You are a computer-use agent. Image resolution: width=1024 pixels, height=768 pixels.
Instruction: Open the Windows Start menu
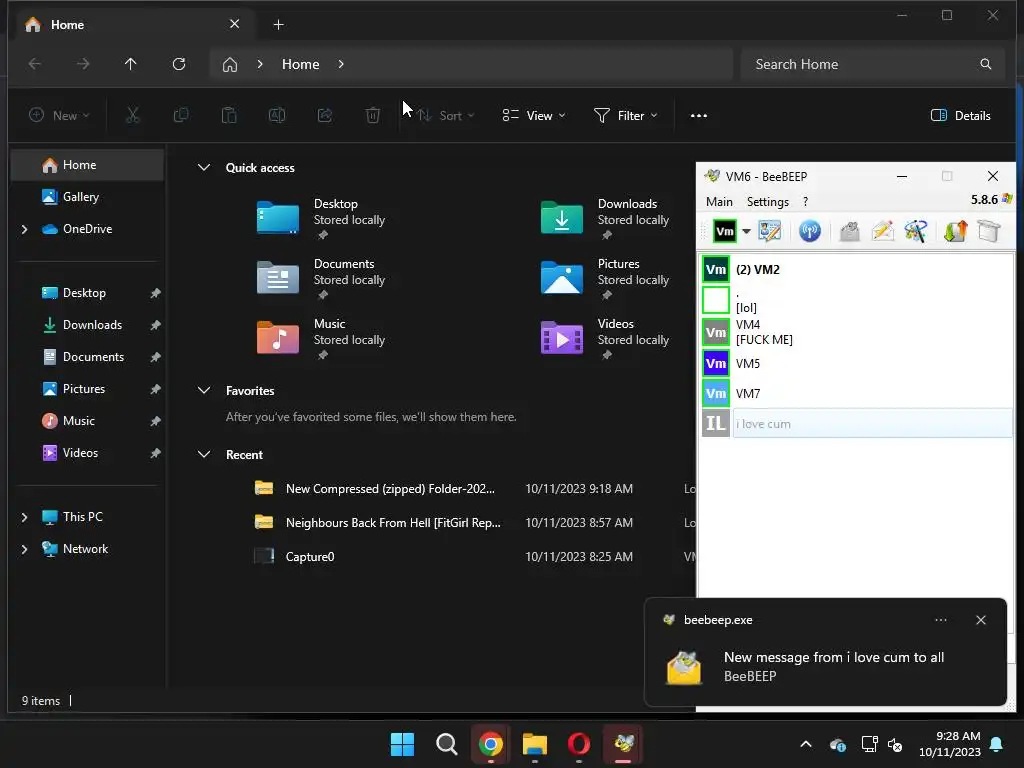pos(402,744)
